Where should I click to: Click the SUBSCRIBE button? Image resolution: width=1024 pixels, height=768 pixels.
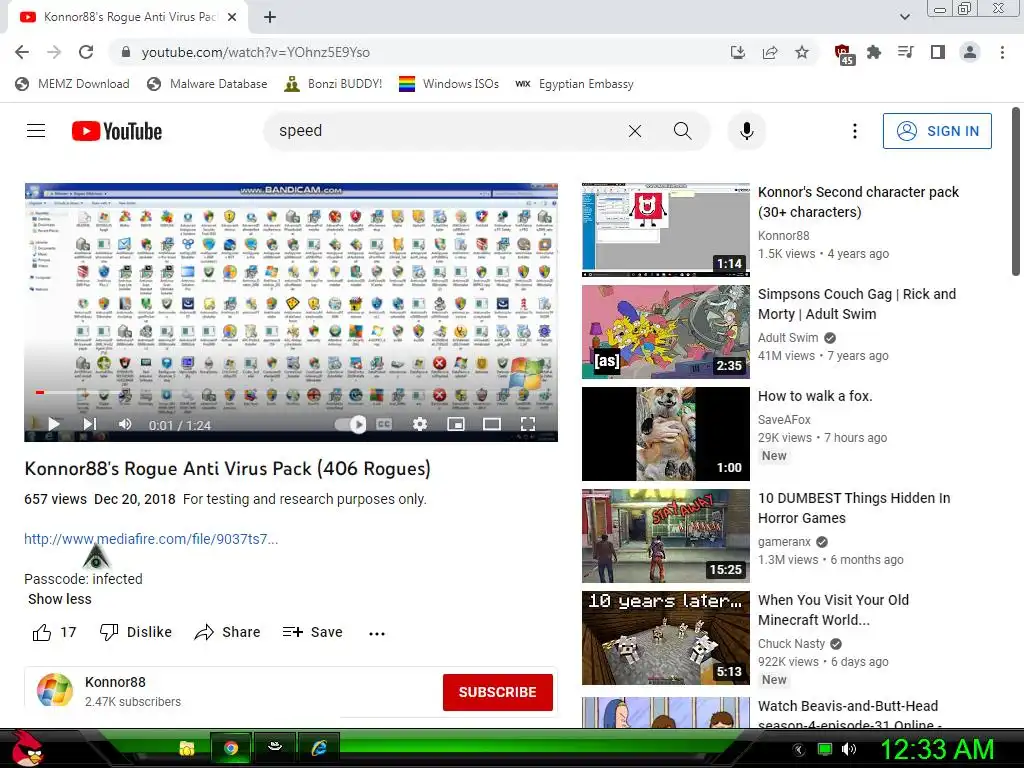498,692
